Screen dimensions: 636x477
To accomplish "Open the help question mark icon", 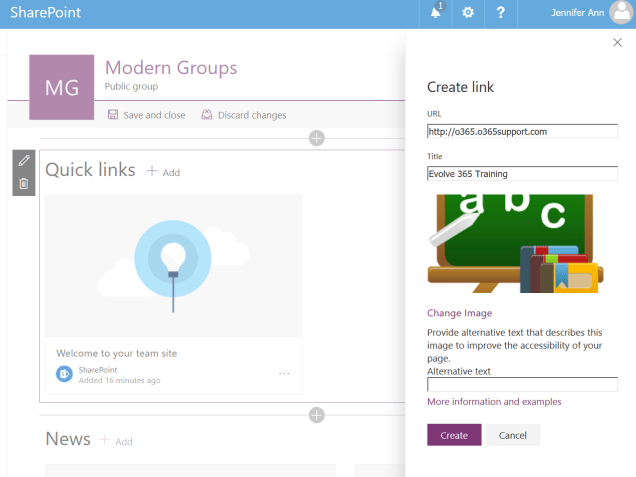I will 500,13.
